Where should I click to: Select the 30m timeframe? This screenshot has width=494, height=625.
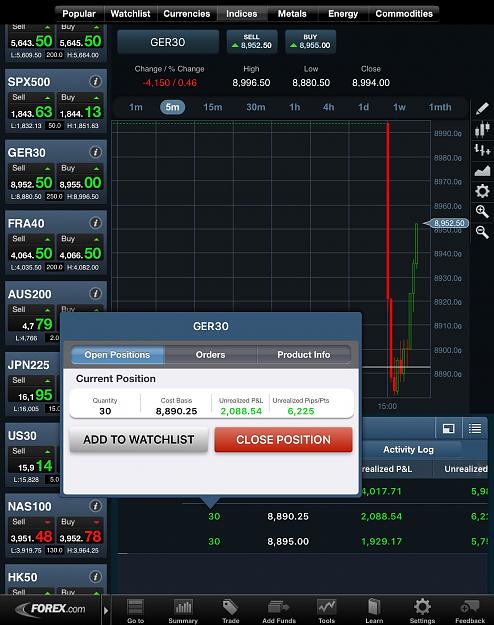click(x=256, y=107)
